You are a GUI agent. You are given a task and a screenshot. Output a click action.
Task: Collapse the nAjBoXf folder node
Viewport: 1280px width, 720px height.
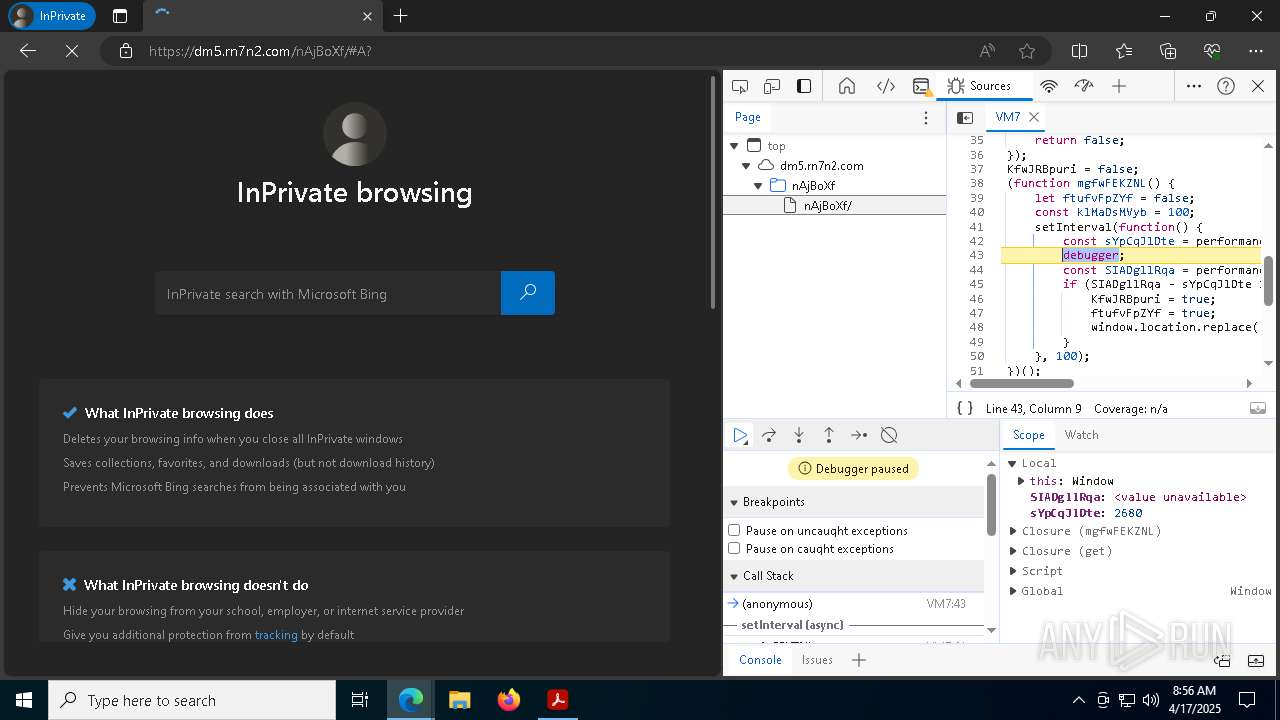click(x=758, y=186)
